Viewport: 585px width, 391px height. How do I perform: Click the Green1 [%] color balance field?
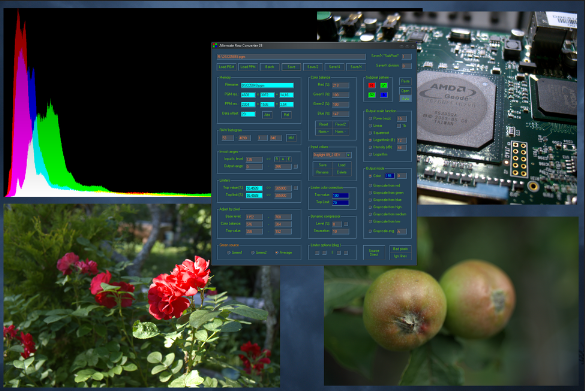[340, 95]
